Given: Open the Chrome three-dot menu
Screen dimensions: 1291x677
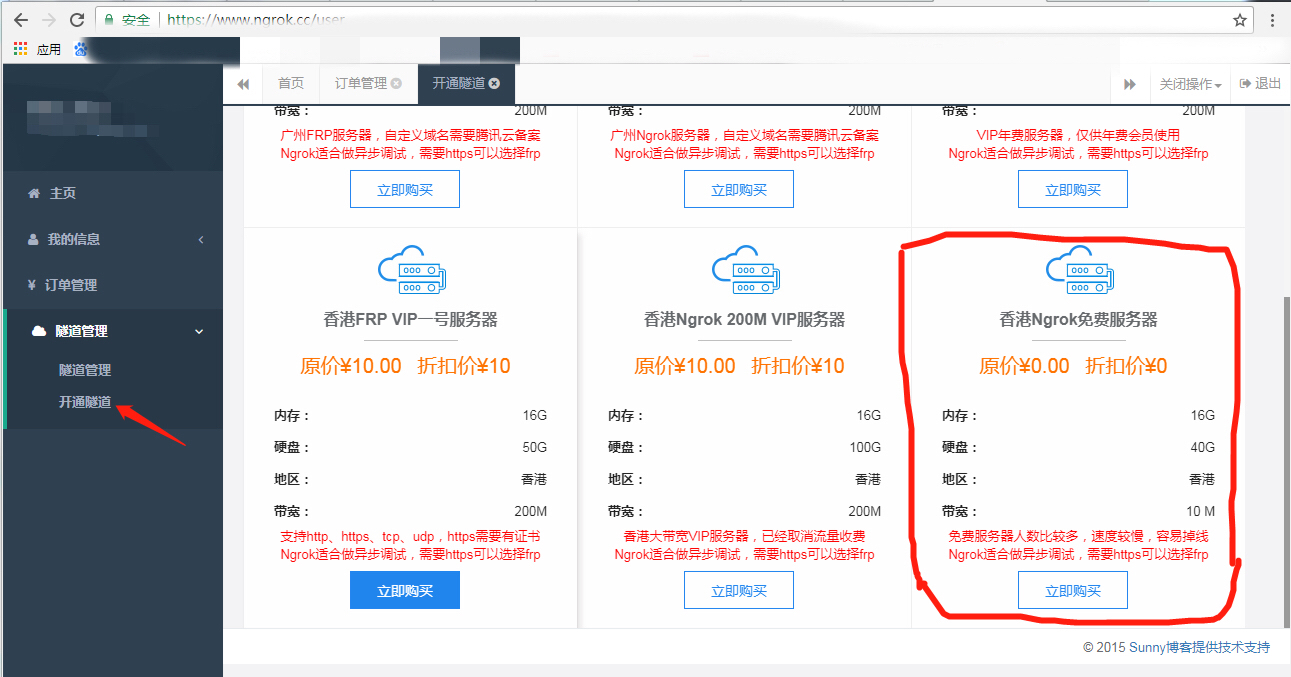Looking at the screenshot, I should (1272, 19).
